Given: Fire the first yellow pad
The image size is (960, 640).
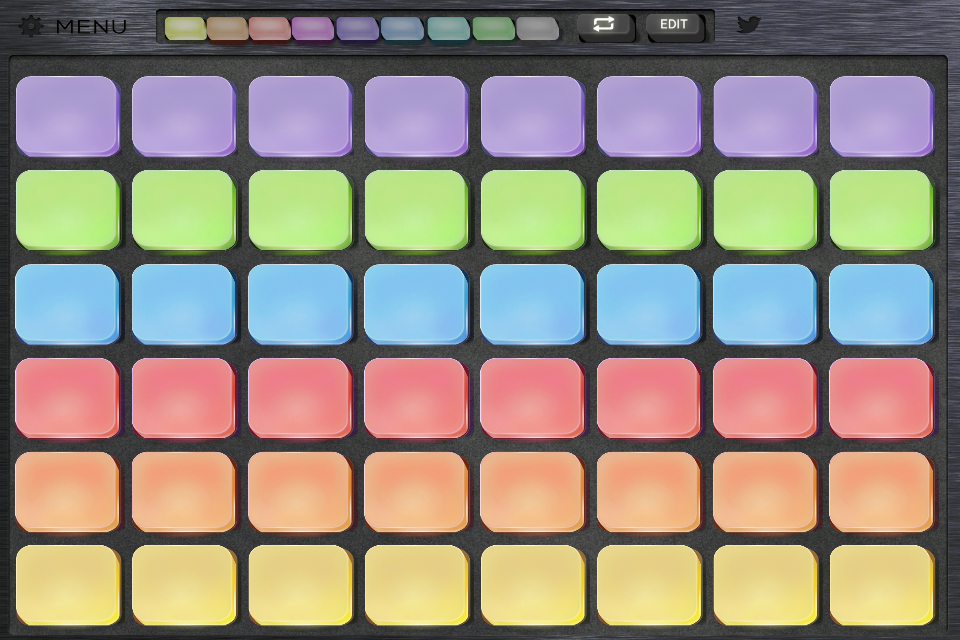Looking at the screenshot, I should coord(67,585).
